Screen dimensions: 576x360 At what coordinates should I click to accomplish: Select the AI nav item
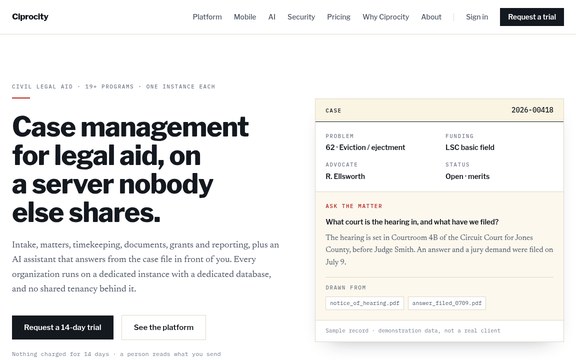(272, 17)
